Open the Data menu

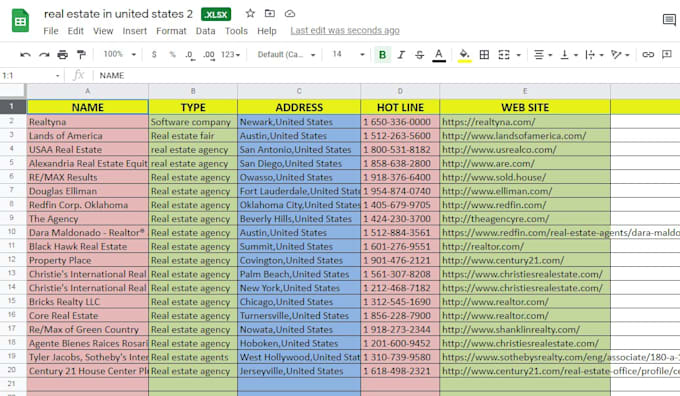click(x=206, y=31)
